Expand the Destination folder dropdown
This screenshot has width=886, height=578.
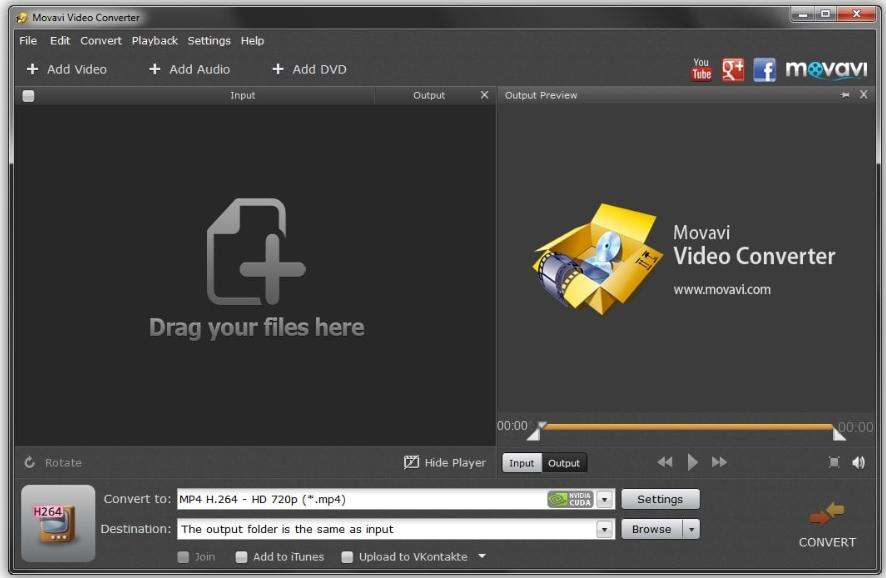pyautogui.click(x=605, y=528)
